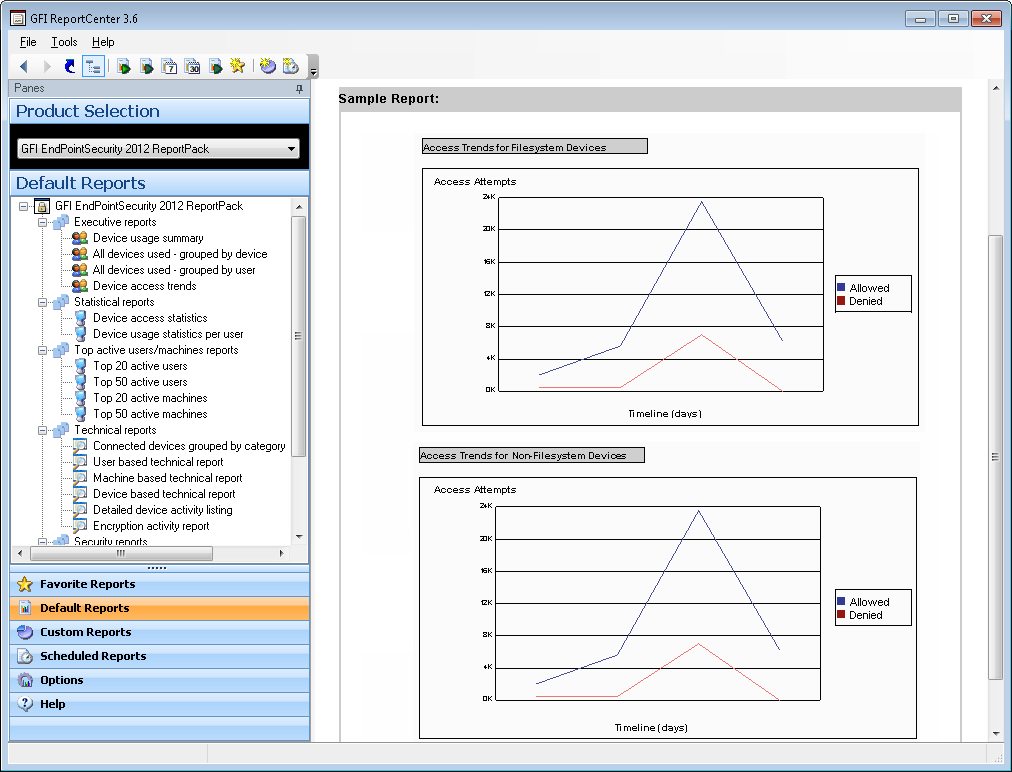Click the scheduled report clock toolbar icon
Image resolution: width=1012 pixels, height=772 pixels.
291,66
